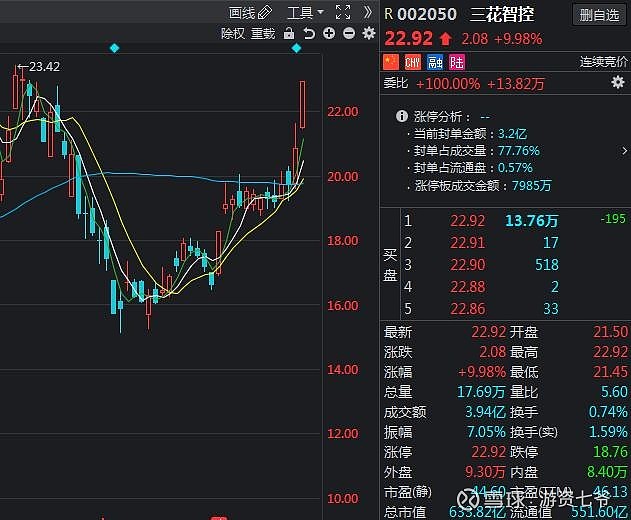The height and width of the screenshot is (520, 631).
Task: Click 委比 +100.00% value
Action: coord(447,84)
